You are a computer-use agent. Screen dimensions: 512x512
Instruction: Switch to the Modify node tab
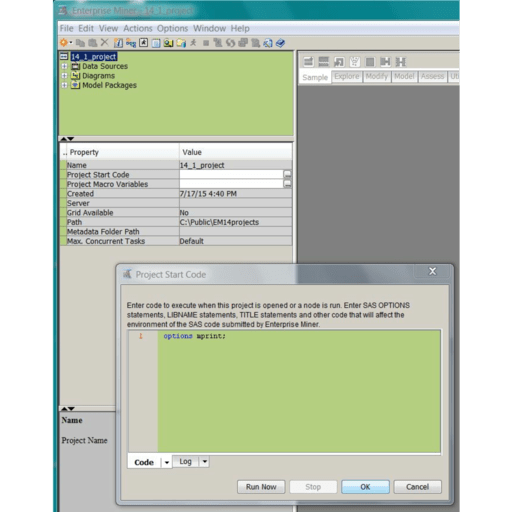[377, 76]
